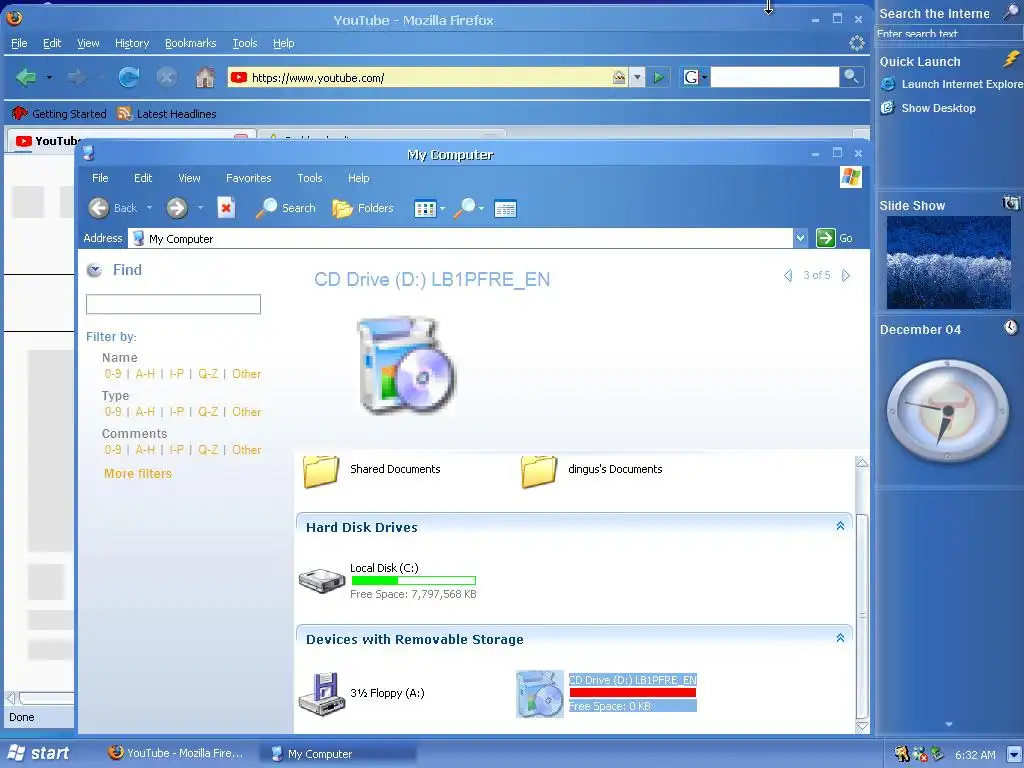Select Shared Documents folder
This screenshot has width=1024, height=768.
(372, 470)
